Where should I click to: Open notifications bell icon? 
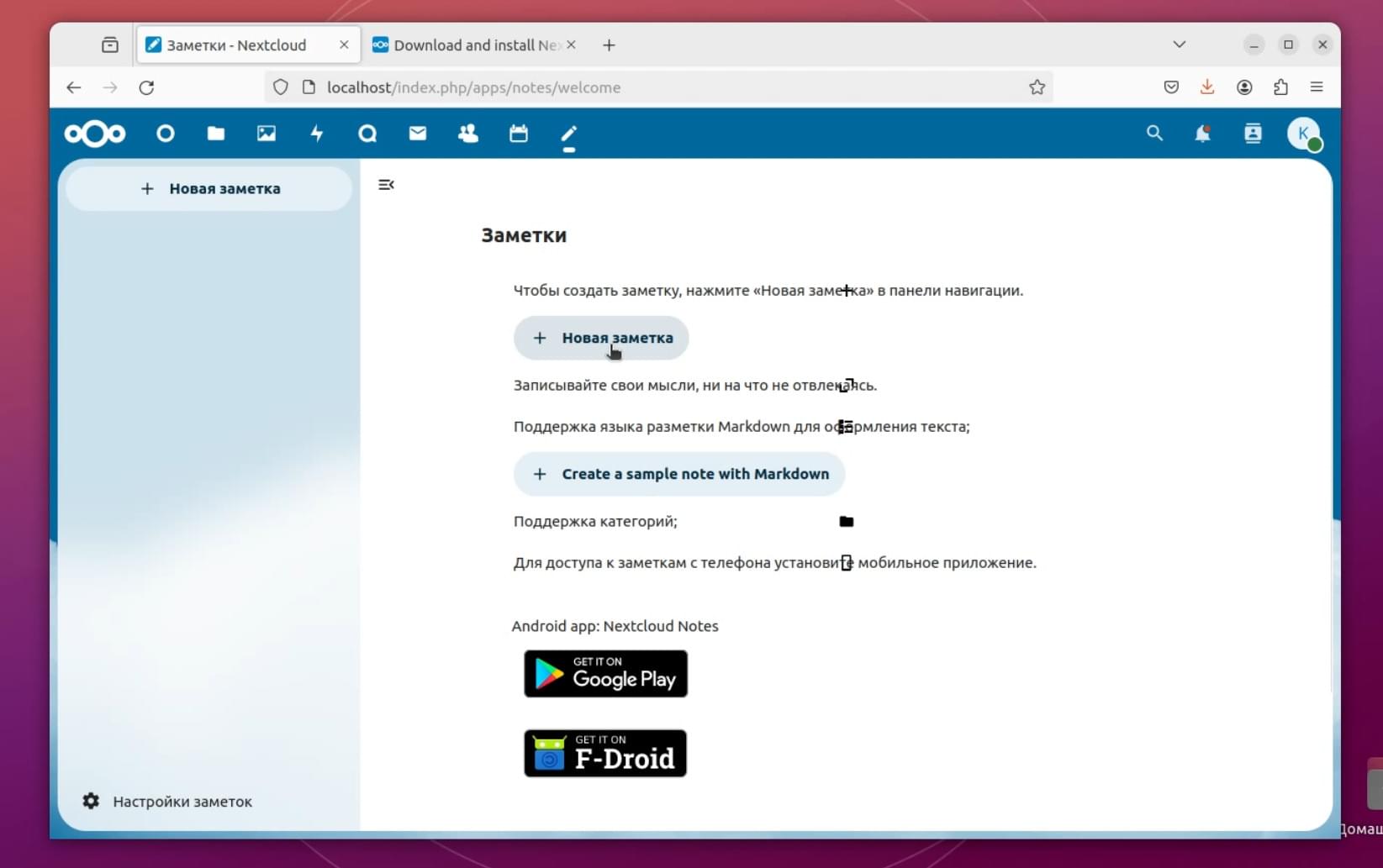(1203, 133)
